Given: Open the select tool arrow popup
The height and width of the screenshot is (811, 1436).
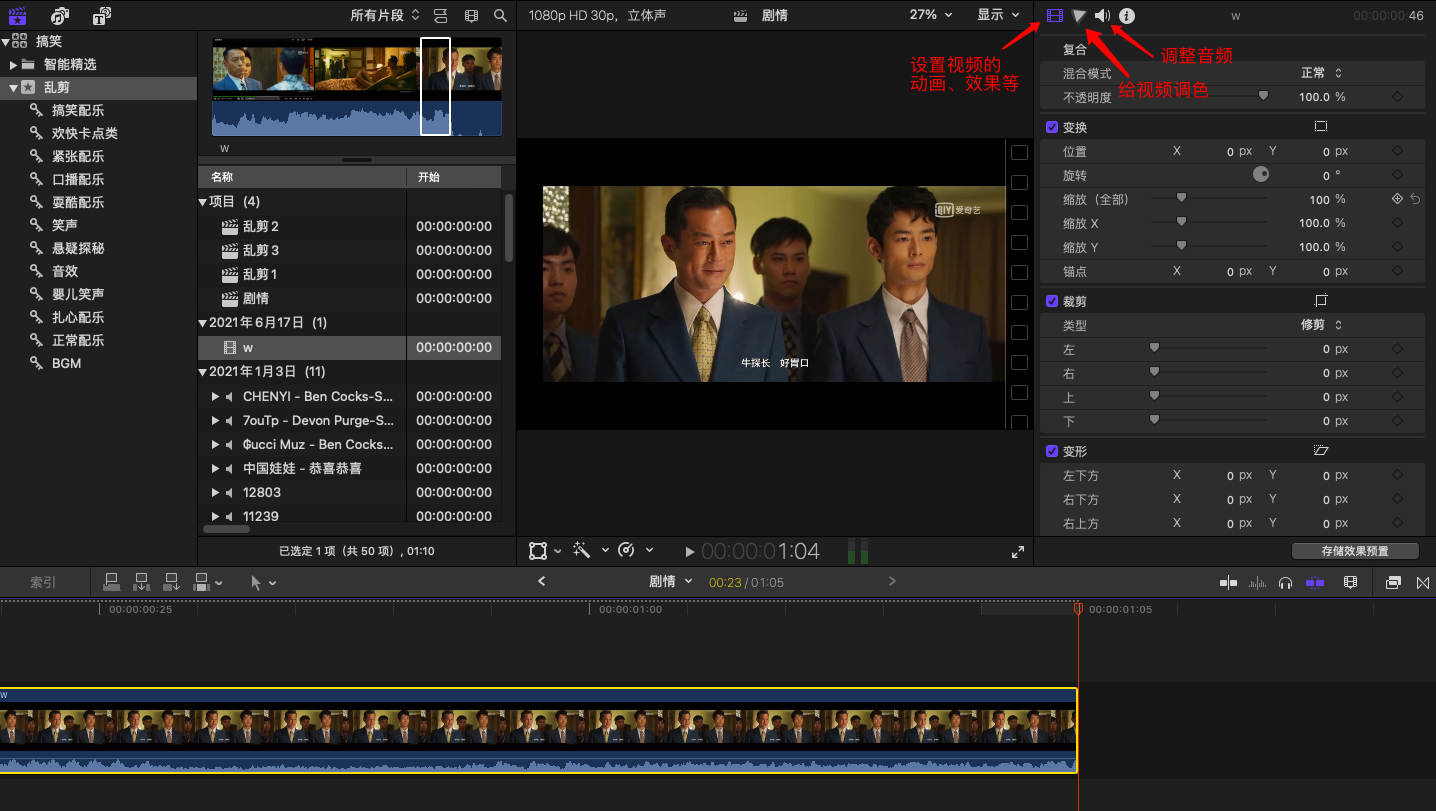Looking at the screenshot, I should 263,581.
